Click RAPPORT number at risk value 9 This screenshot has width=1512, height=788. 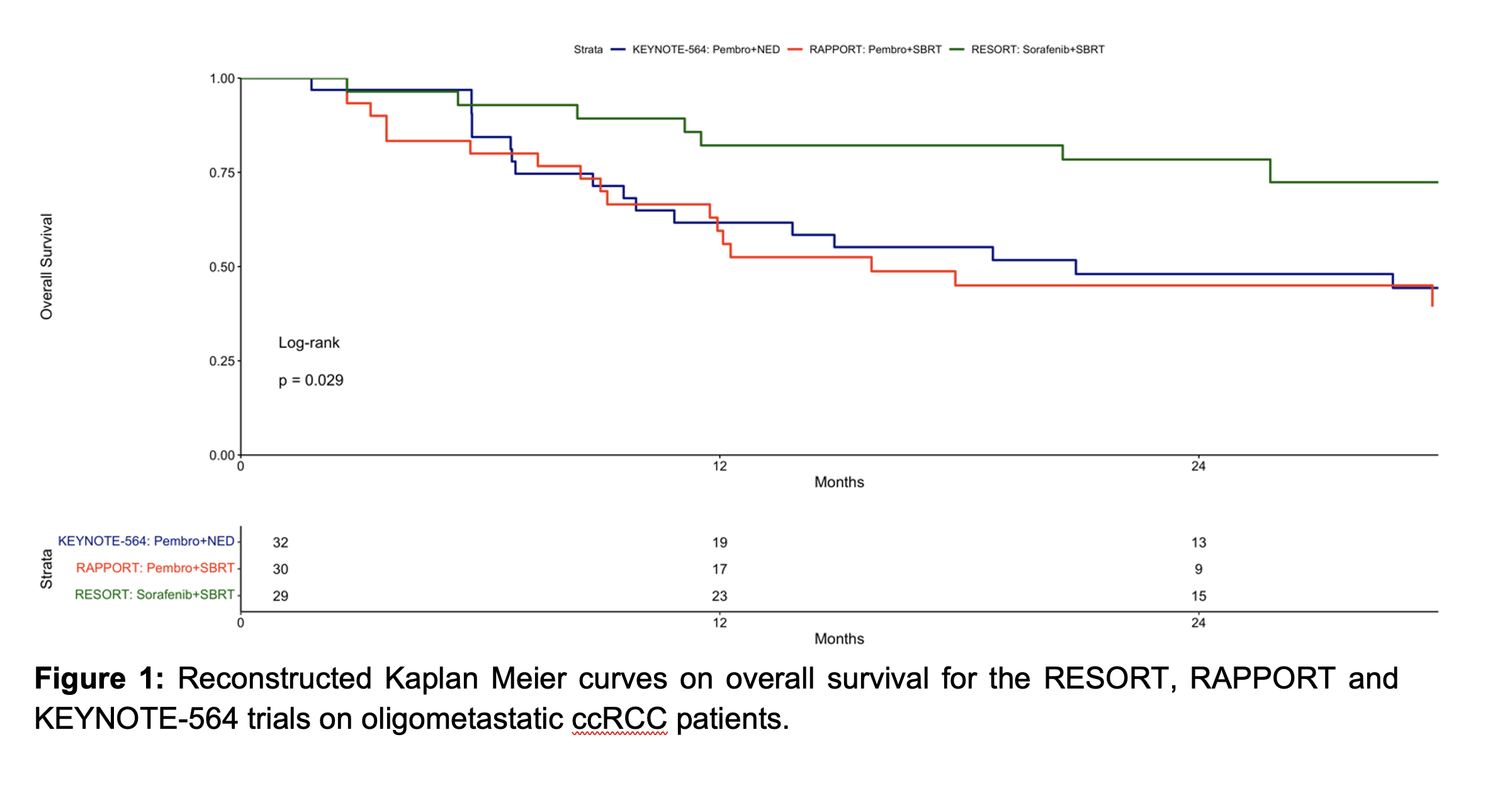pyautogui.click(x=1199, y=570)
